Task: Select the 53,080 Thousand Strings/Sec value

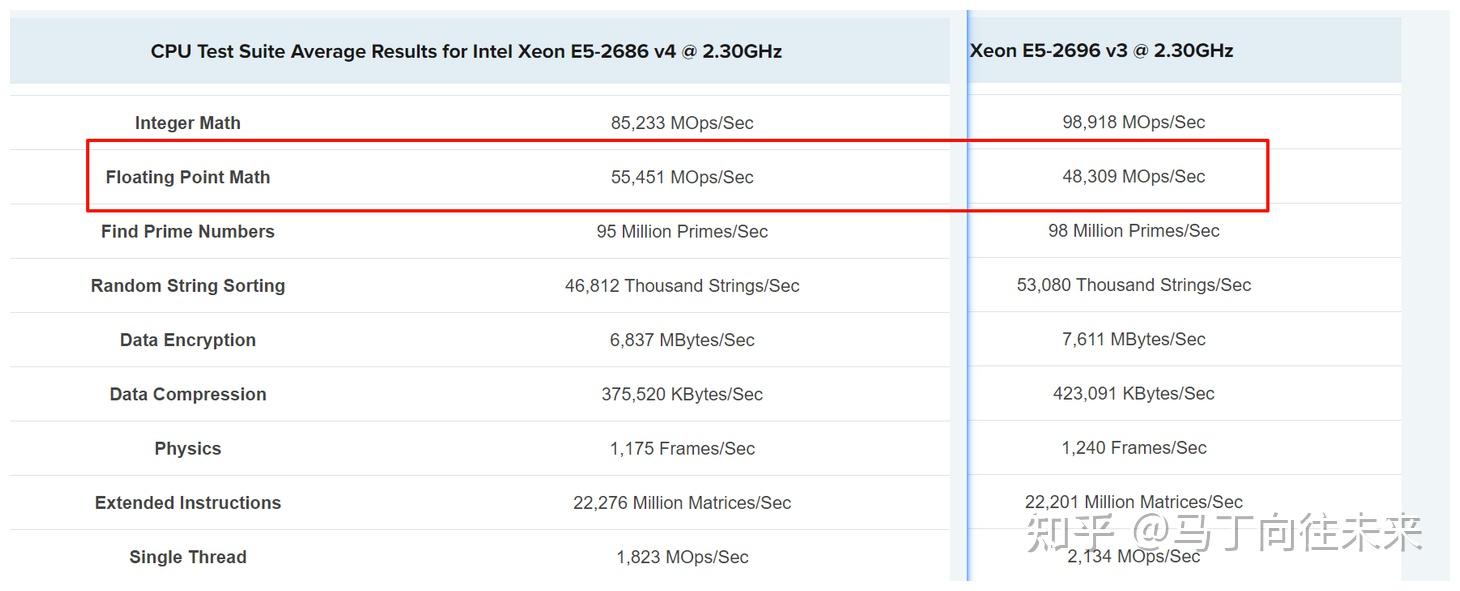Action: point(1133,285)
